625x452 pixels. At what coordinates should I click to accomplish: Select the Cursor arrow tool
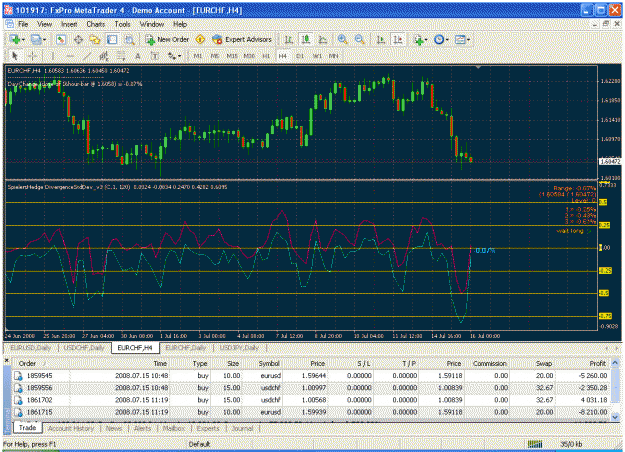pos(15,56)
